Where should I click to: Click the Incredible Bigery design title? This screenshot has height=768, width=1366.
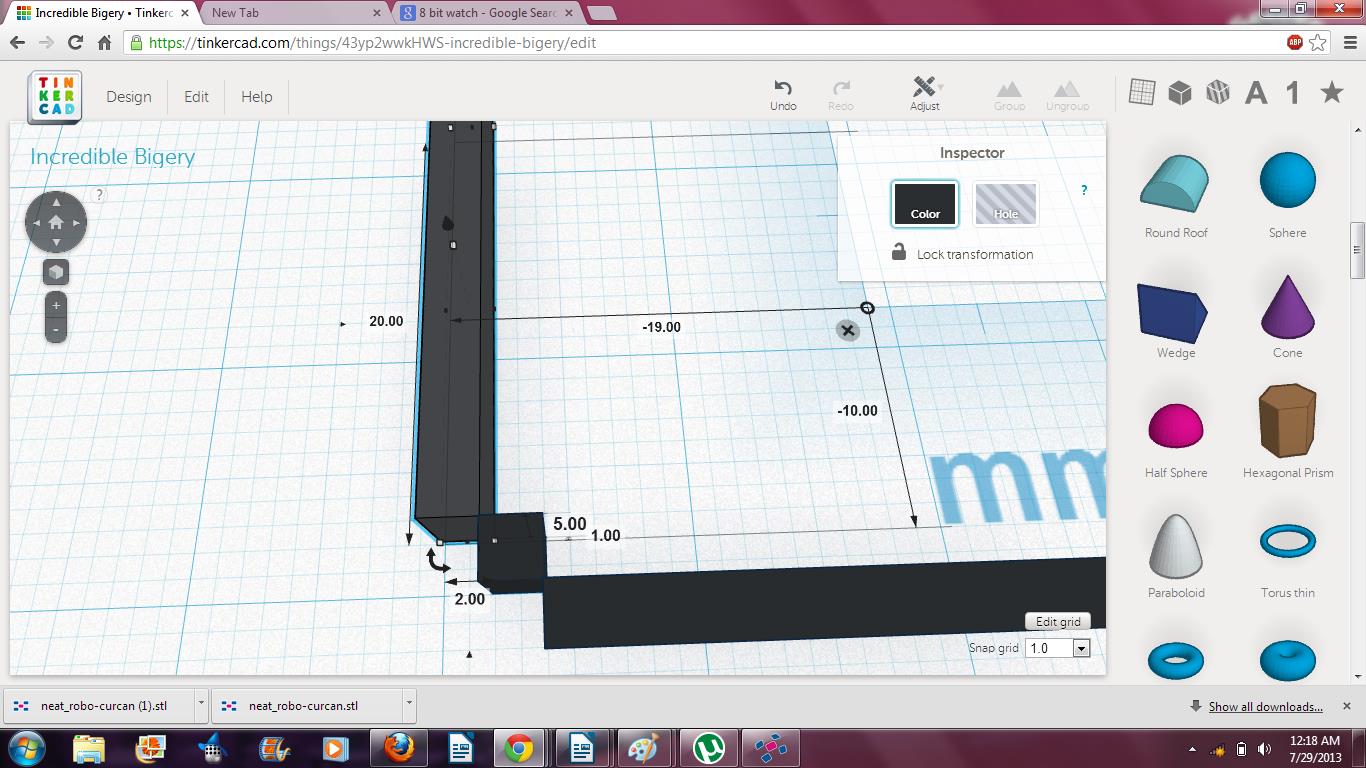tap(112, 156)
